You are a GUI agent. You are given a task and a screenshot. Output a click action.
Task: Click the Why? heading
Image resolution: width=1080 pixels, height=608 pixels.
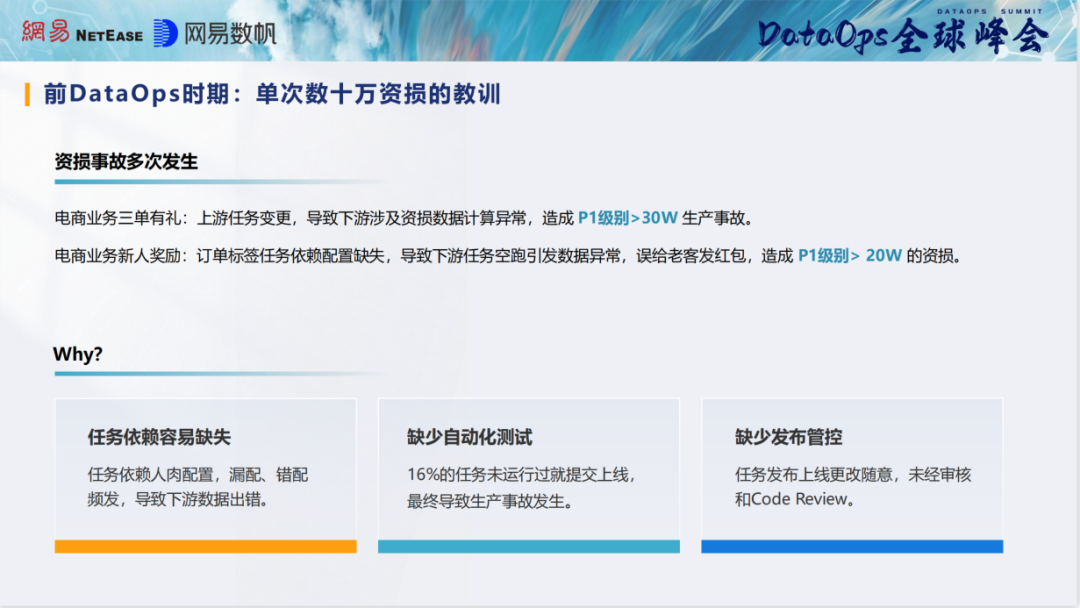(78, 354)
